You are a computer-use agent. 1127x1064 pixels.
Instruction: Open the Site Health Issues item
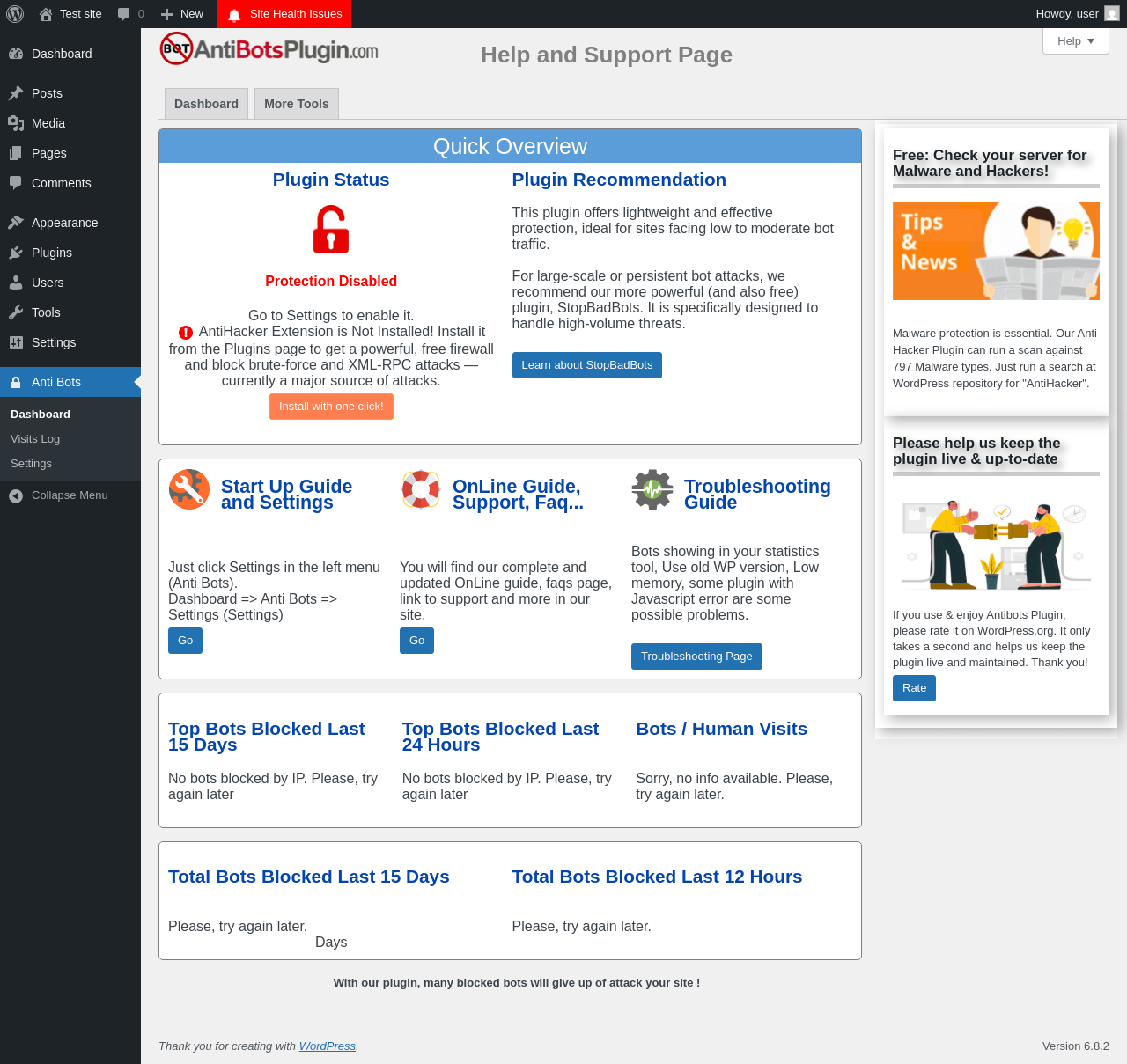(x=284, y=14)
